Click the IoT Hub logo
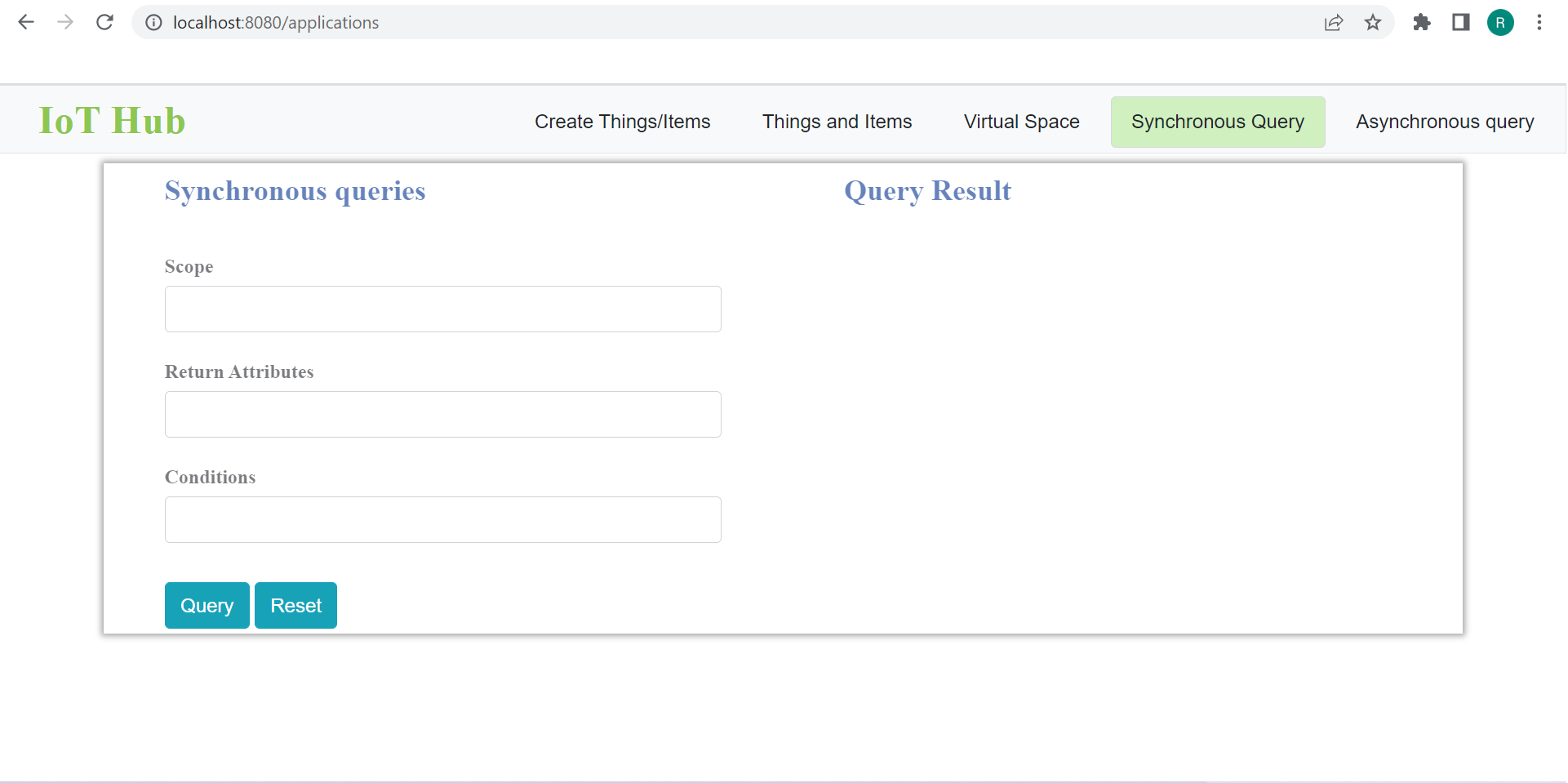The width and height of the screenshot is (1568, 783). click(x=112, y=119)
